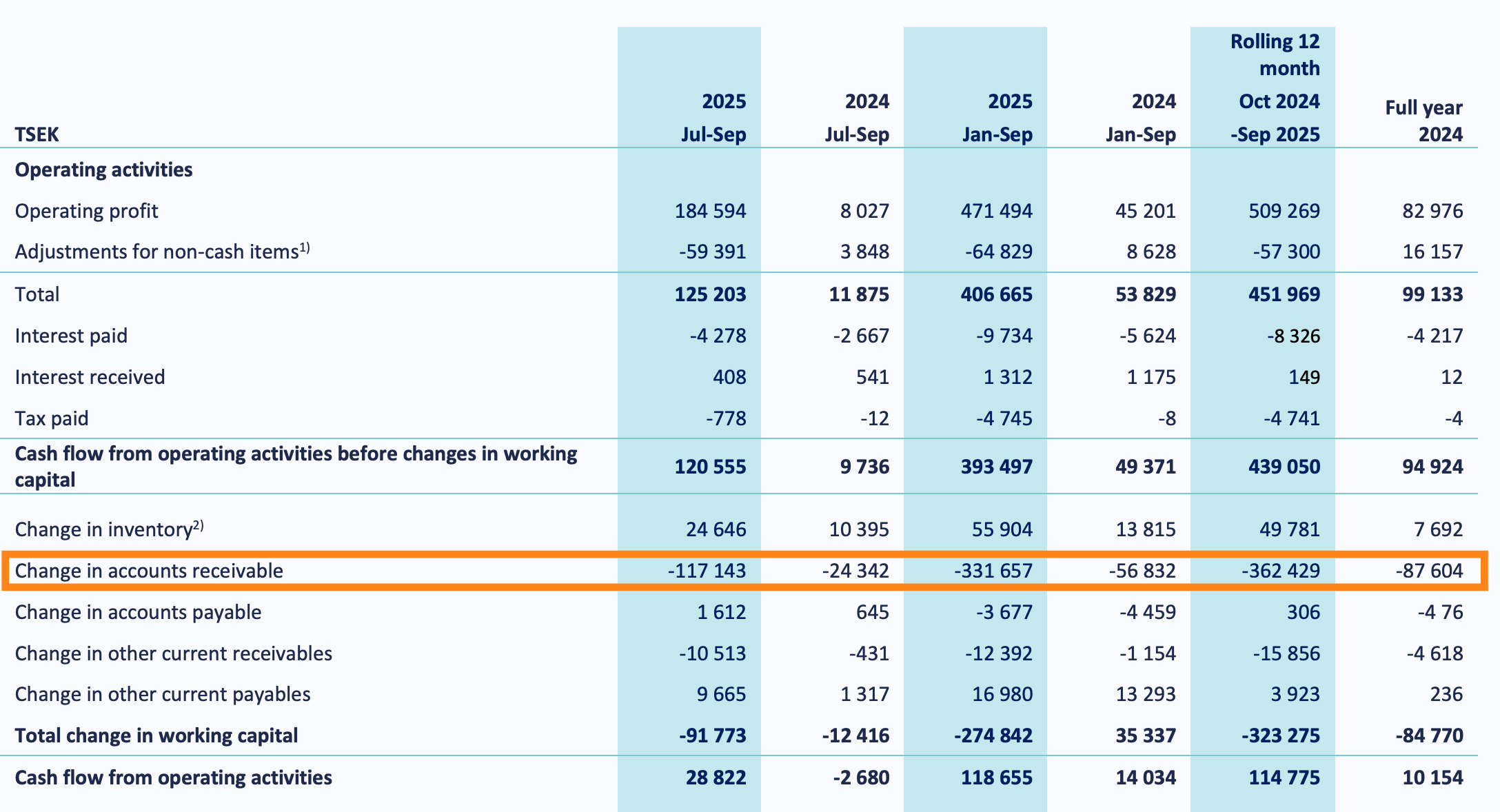Screen dimensions: 1500x812
Task: Click the Interest received value 408
Action: [x=729, y=377]
